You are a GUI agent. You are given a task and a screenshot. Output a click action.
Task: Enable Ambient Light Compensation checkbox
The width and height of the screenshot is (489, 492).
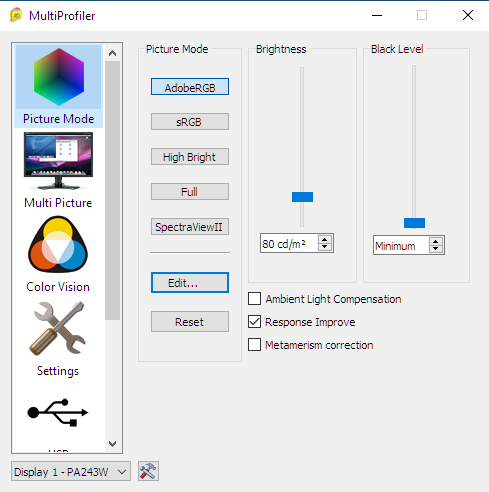coord(254,299)
